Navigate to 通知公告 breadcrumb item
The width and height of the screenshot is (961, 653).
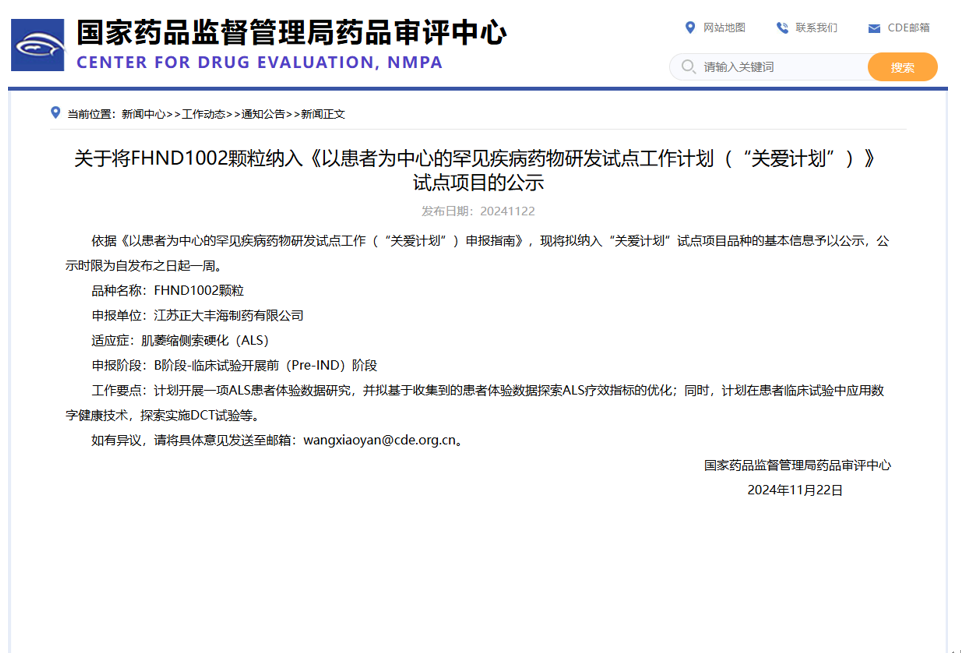(x=263, y=114)
